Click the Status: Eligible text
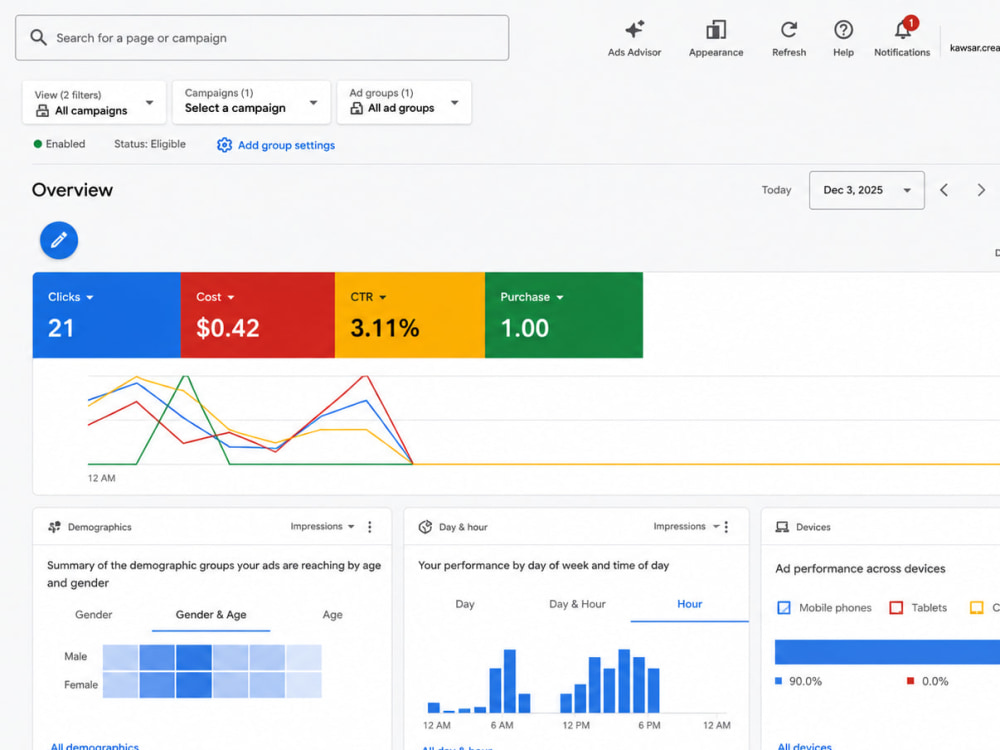 click(x=150, y=144)
